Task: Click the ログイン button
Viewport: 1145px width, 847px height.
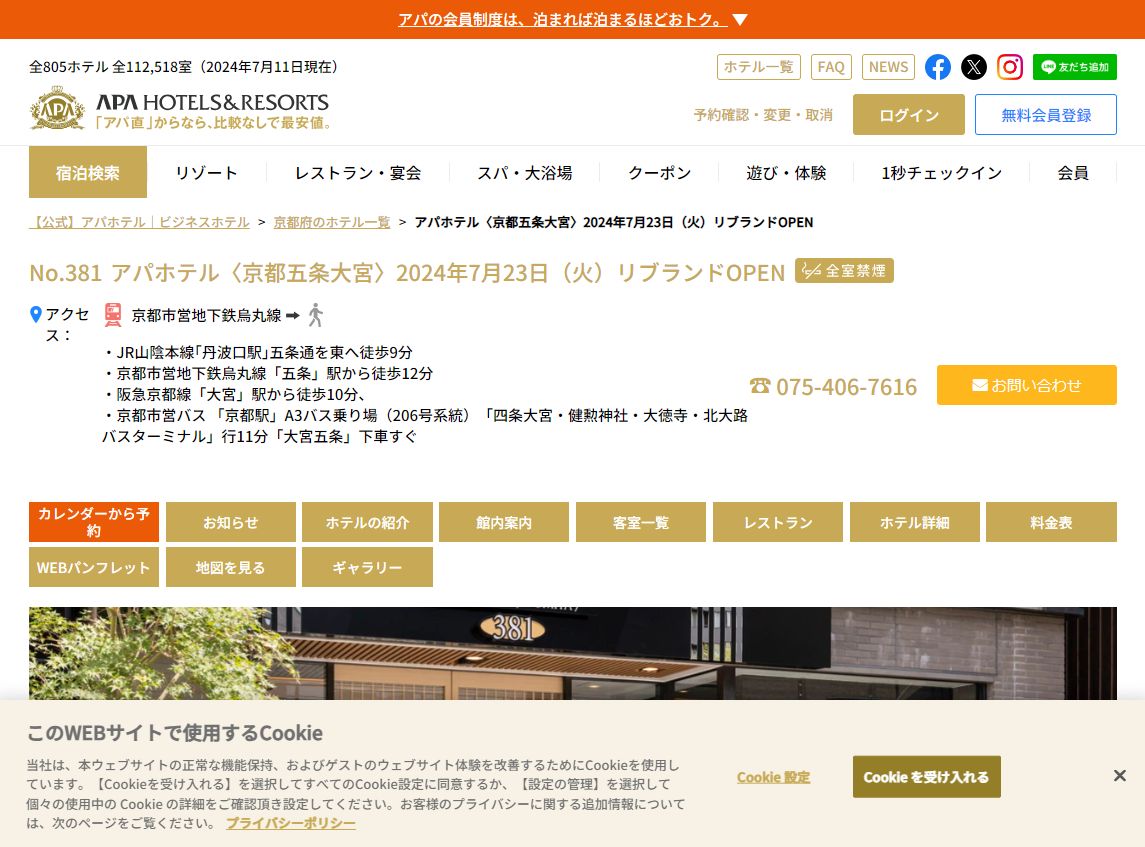Action: pos(908,115)
